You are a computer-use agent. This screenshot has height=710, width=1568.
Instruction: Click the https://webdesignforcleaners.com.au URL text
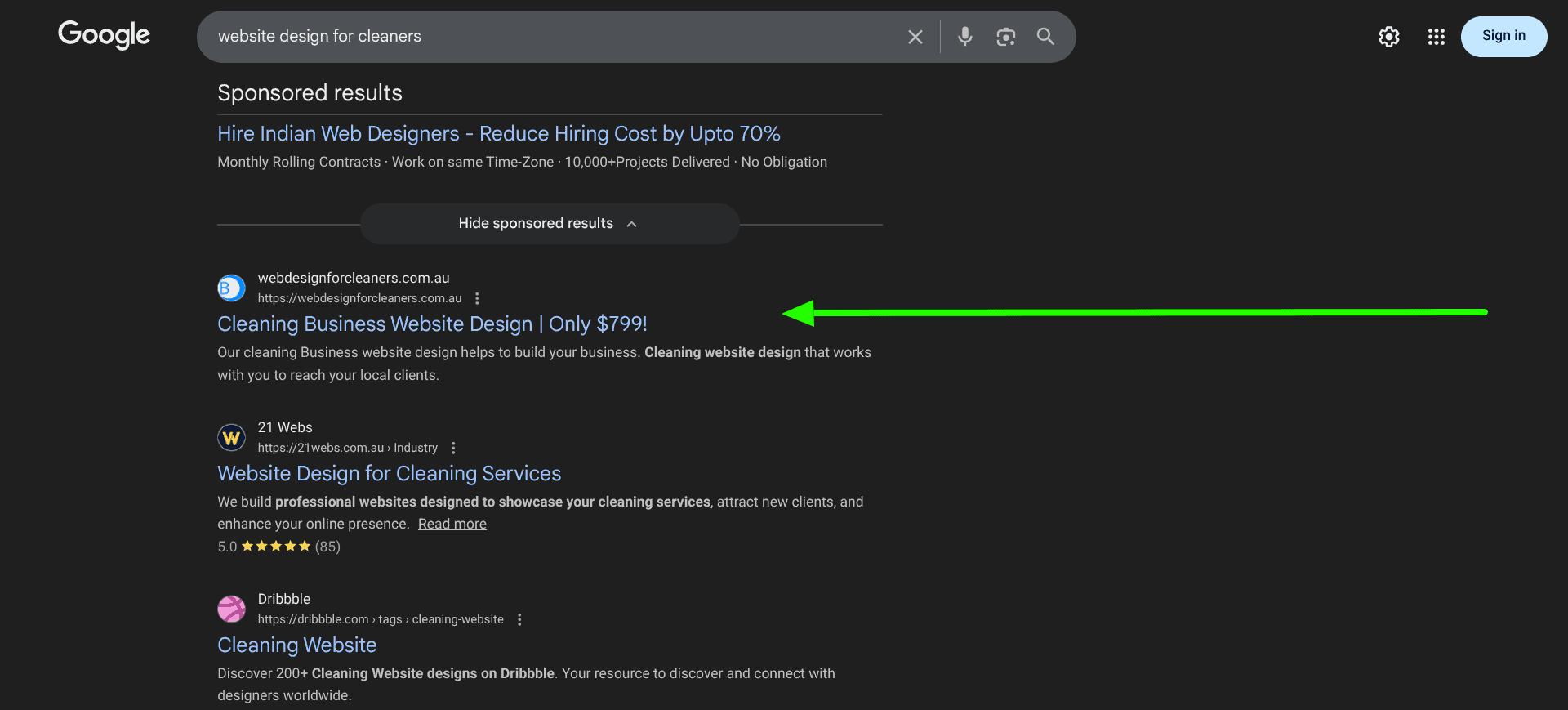coord(360,298)
